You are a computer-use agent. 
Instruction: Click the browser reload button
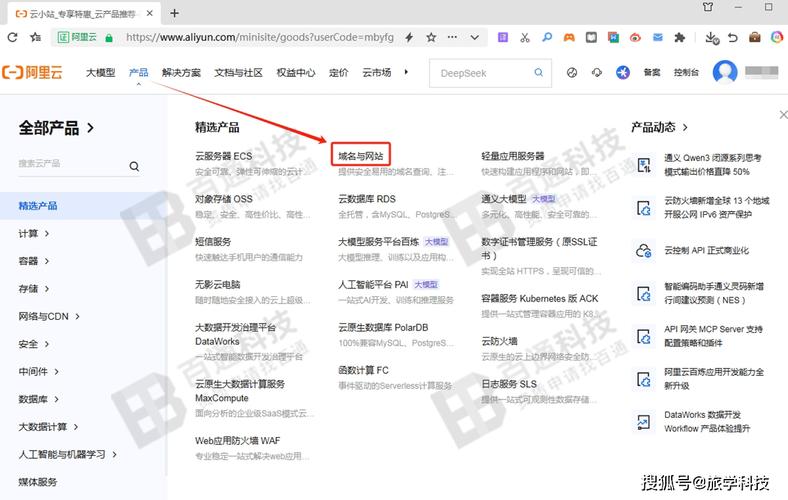[x=11, y=37]
